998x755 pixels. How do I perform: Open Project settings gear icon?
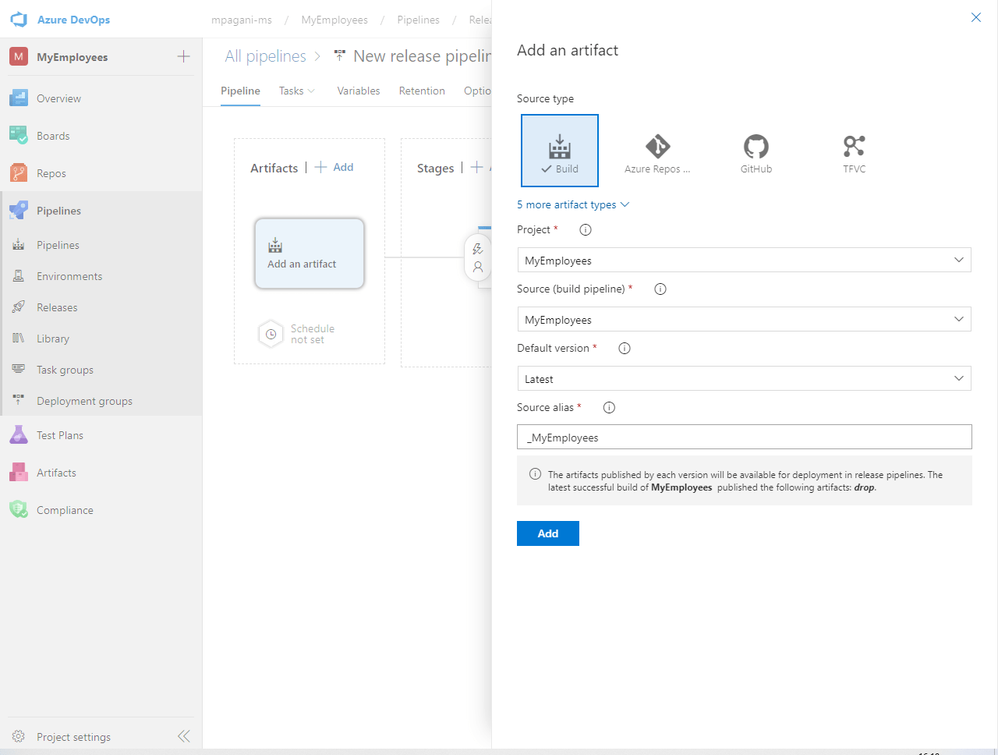[18, 737]
